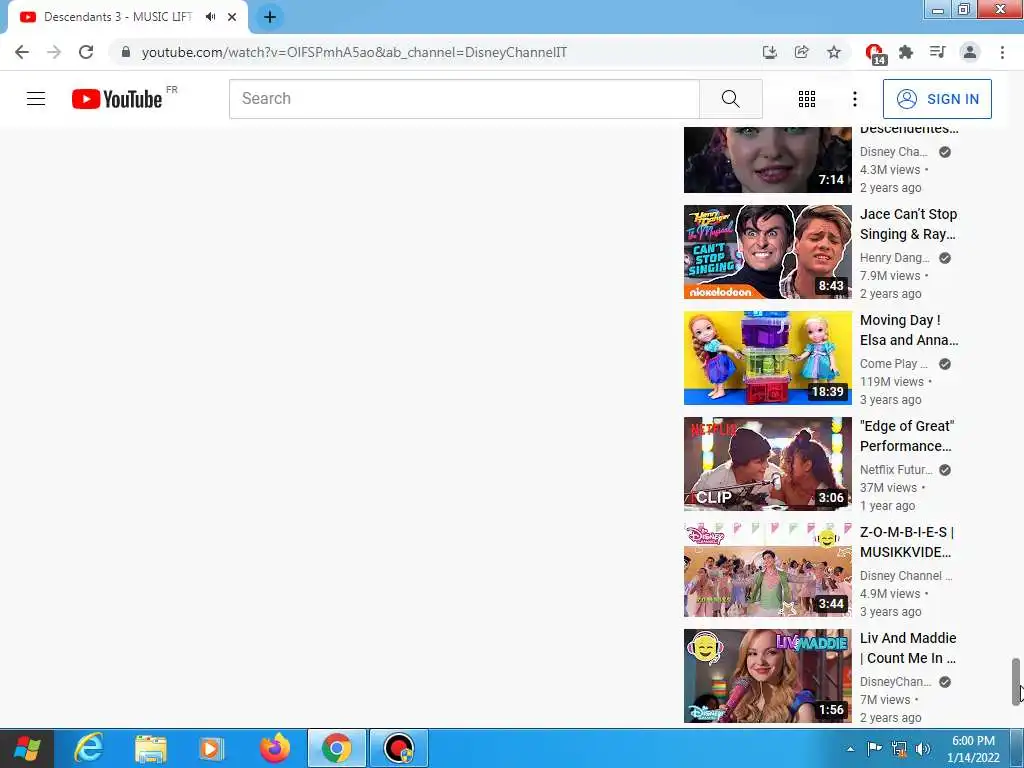Select the Descendants 3 - MUSIC LIFT tab
This screenshot has height=768, width=1024.
[118, 17]
